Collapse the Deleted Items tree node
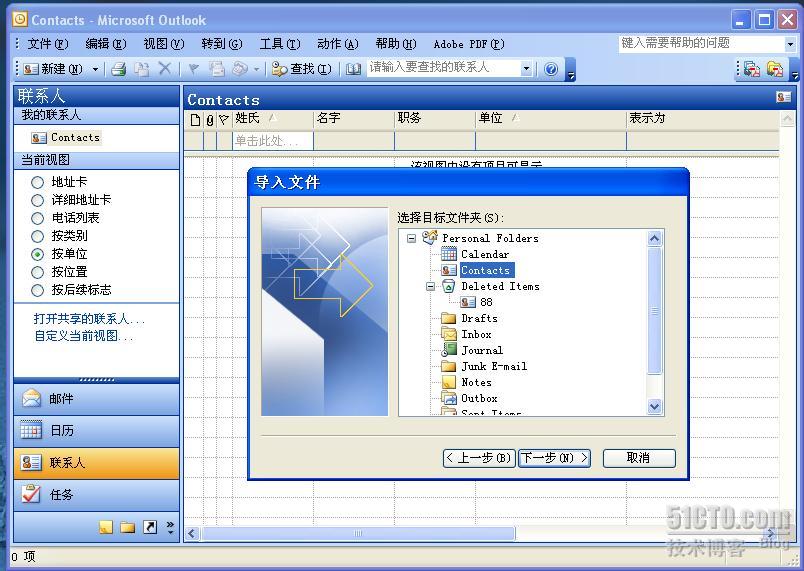The image size is (804, 571). (431, 287)
